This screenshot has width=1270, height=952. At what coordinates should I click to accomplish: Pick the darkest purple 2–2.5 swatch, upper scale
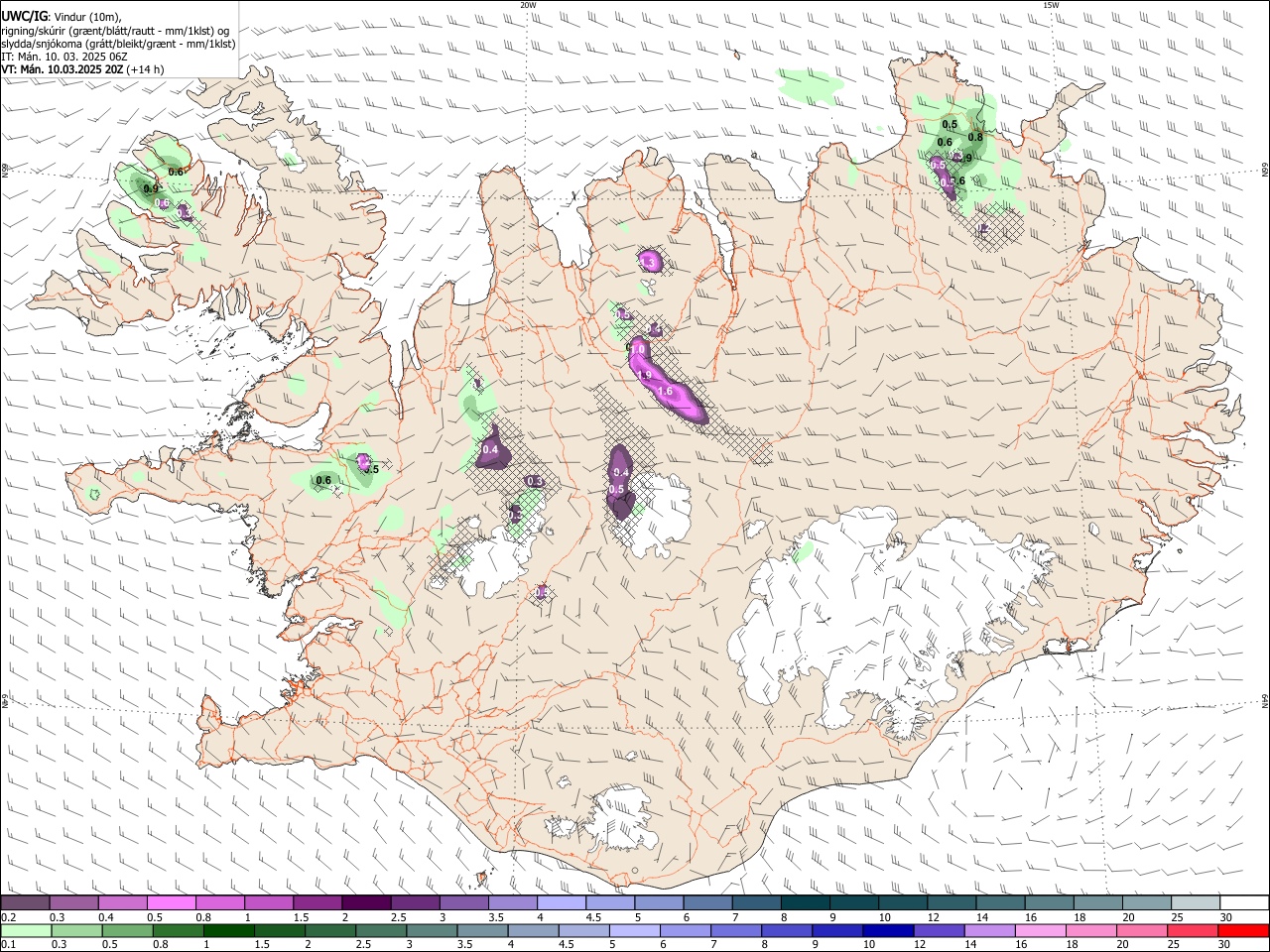[366, 903]
